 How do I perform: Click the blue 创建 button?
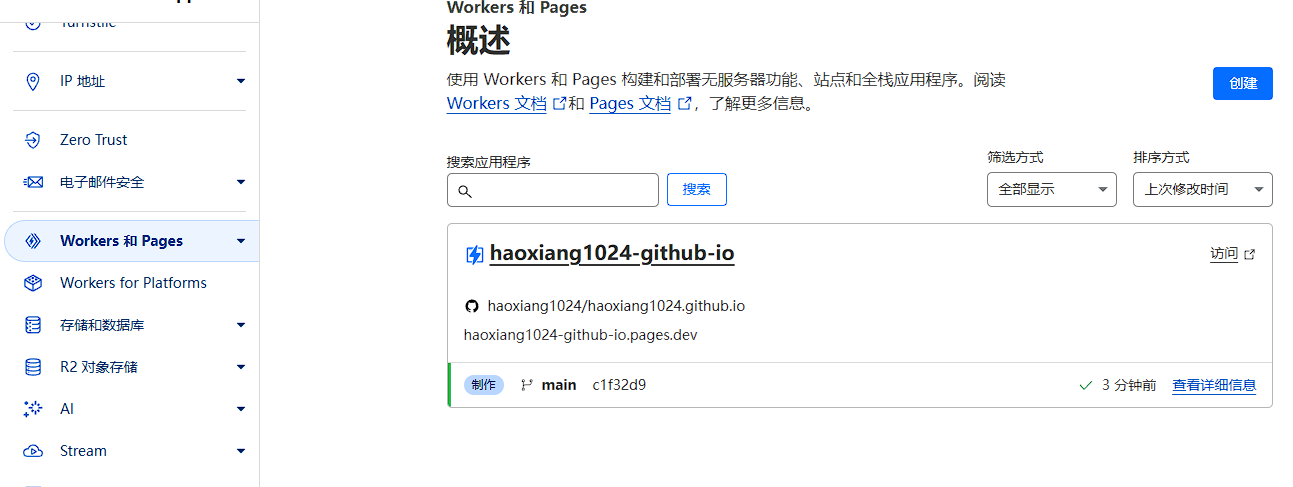1243,83
